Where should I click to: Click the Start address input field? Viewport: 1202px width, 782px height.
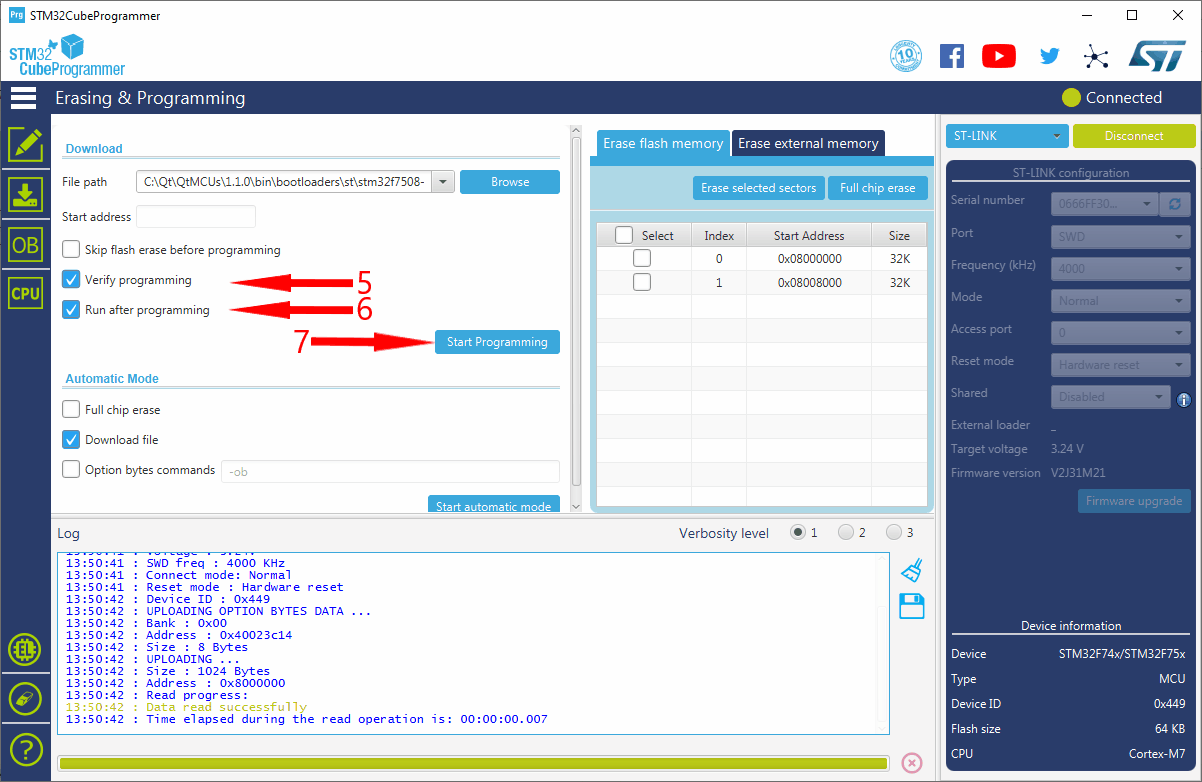click(196, 217)
